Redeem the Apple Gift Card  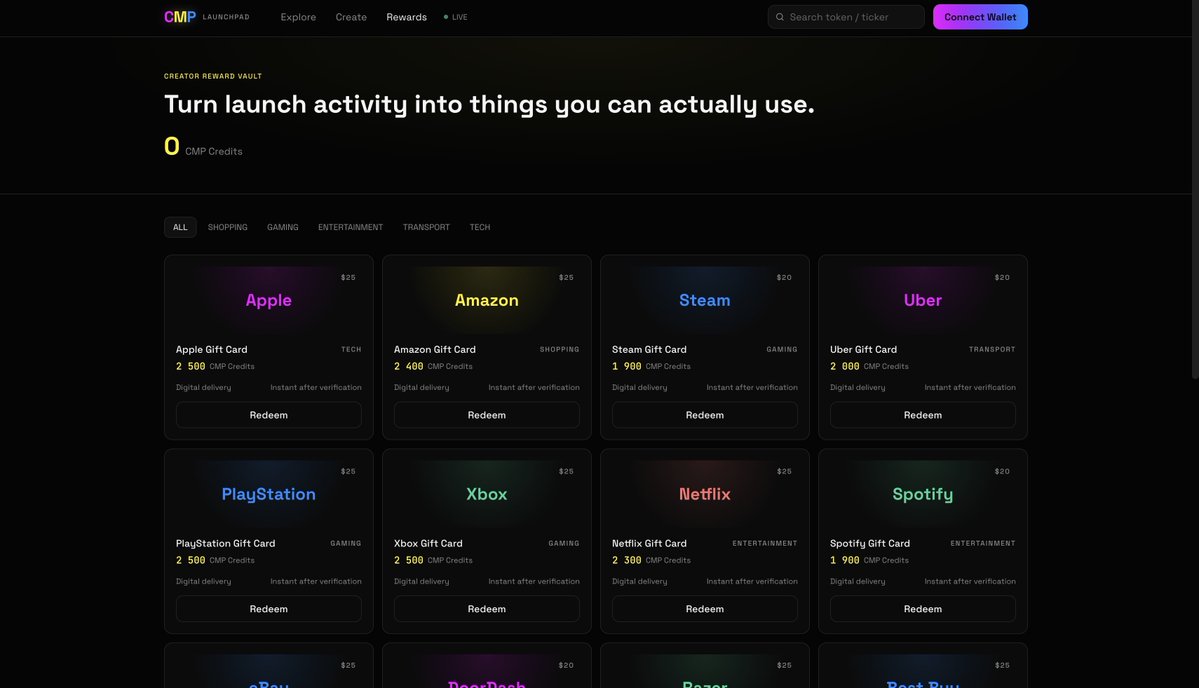(268, 415)
